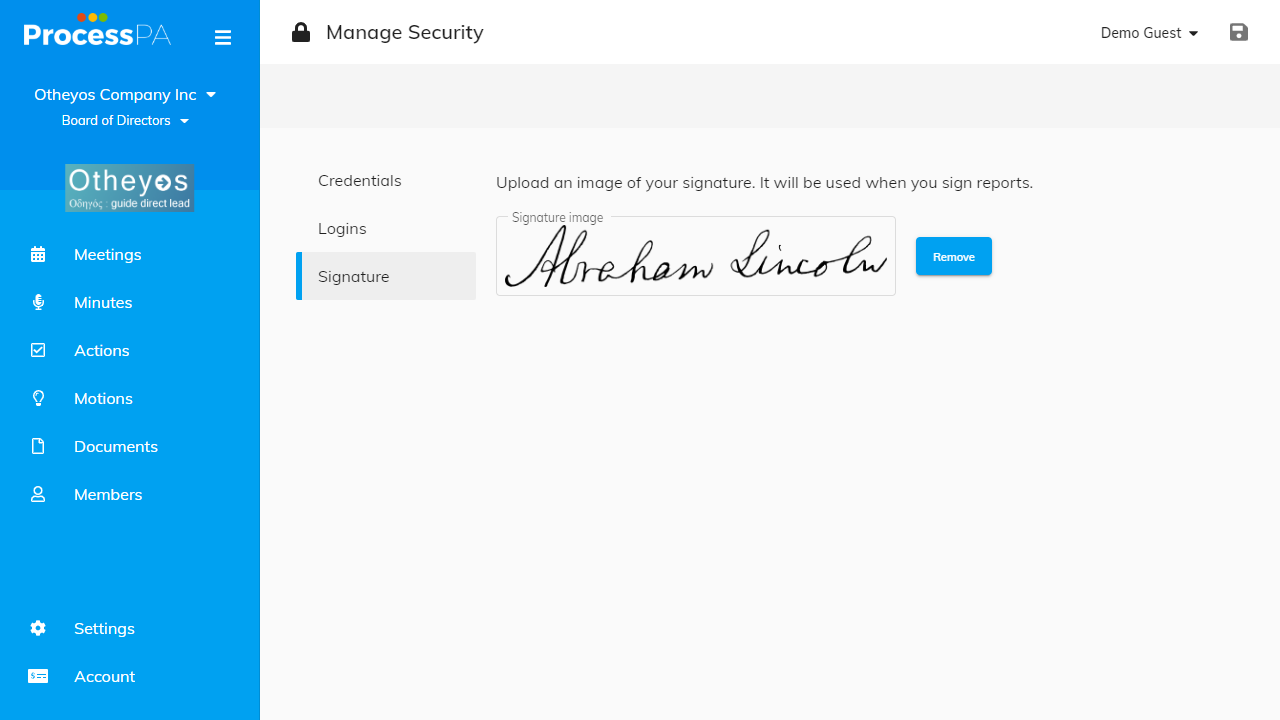Open Motions via the lightbulb icon

(x=38, y=398)
